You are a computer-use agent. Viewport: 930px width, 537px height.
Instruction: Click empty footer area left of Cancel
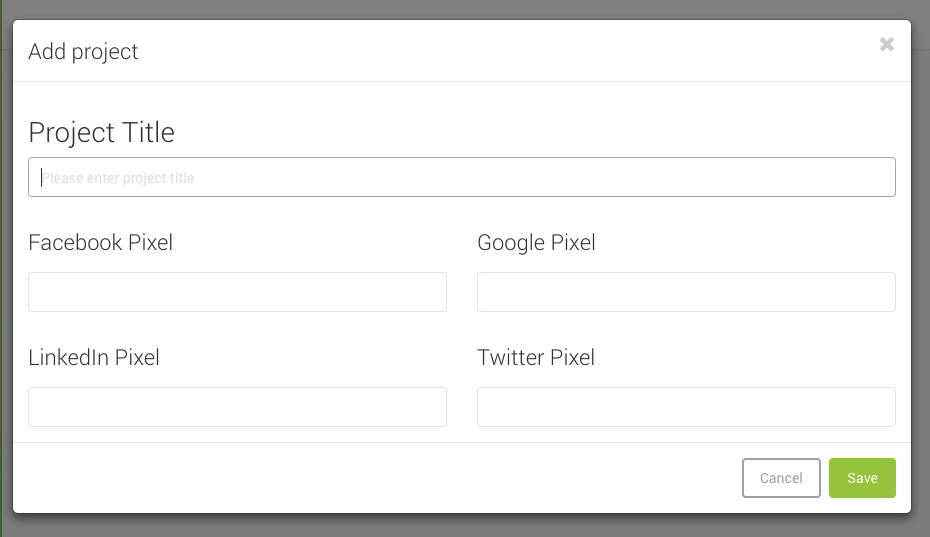point(370,478)
